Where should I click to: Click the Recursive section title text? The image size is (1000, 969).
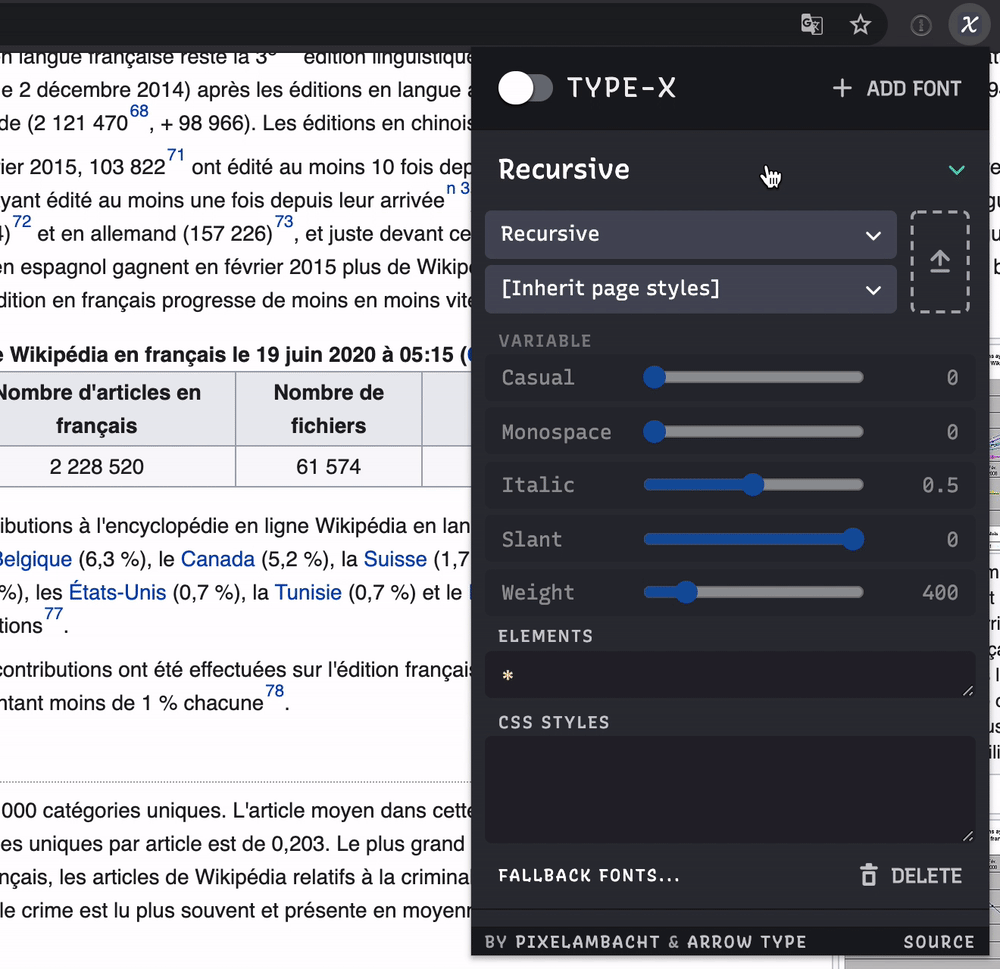pos(564,170)
